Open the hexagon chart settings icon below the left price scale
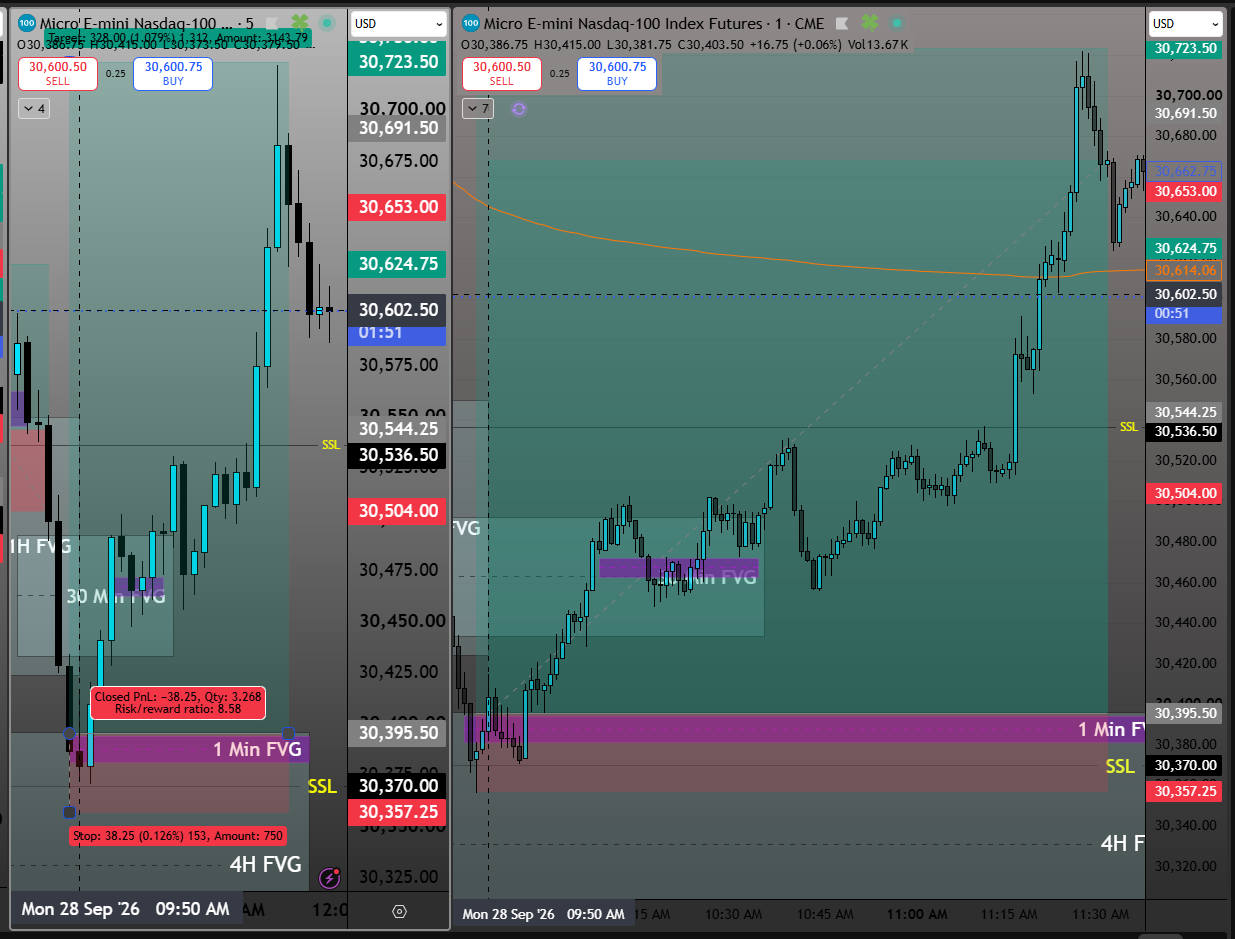Viewport: 1235px width, 939px height. pos(399,911)
